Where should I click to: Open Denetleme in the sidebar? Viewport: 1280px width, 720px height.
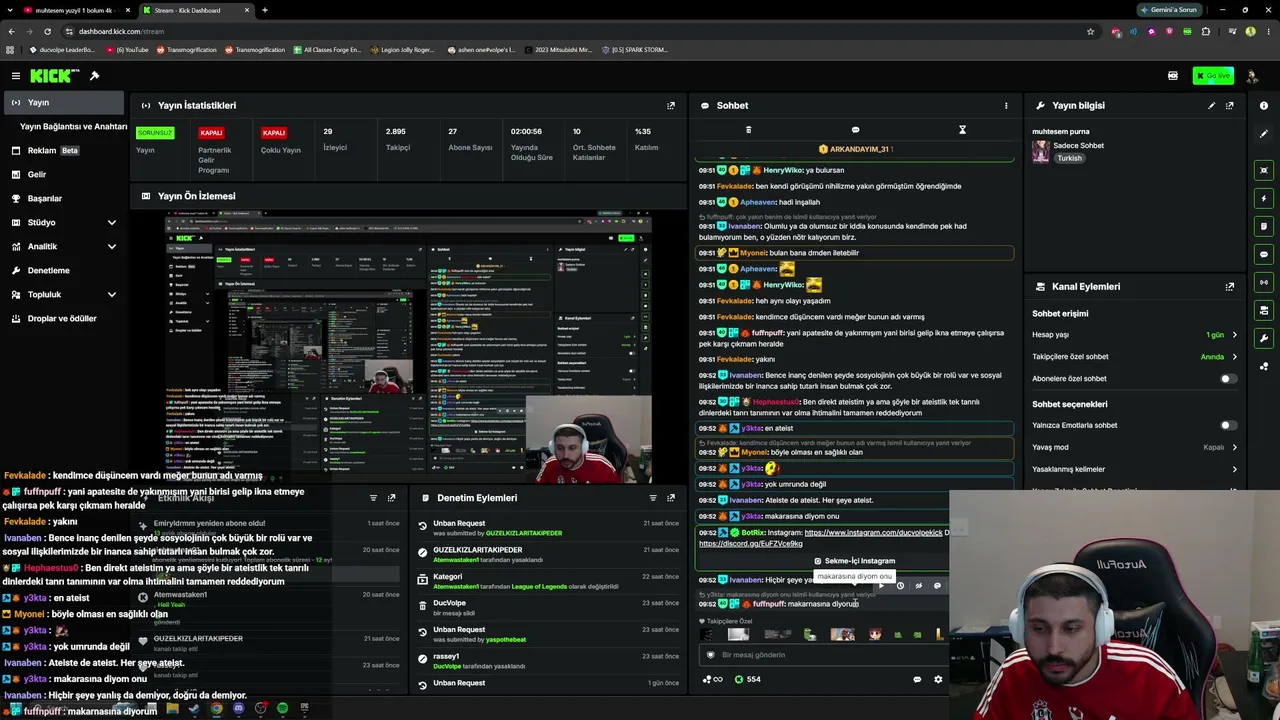pos(64,270)
